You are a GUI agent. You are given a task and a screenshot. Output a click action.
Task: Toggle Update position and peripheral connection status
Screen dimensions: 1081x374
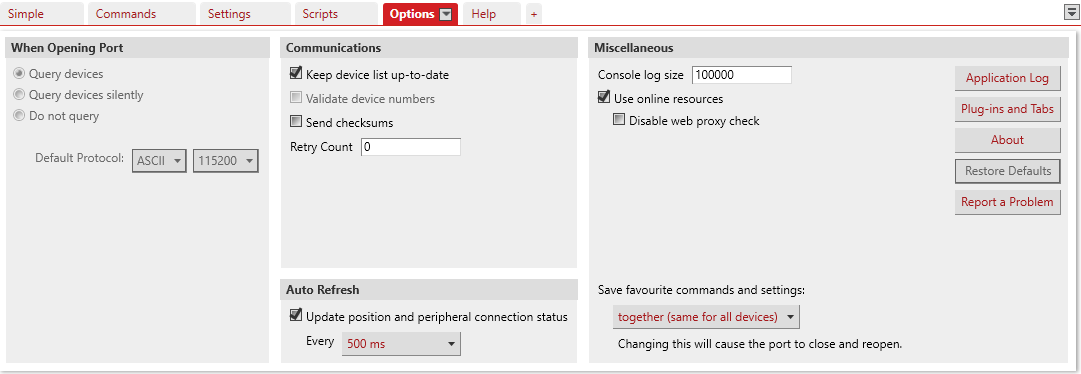pos(296,316)
